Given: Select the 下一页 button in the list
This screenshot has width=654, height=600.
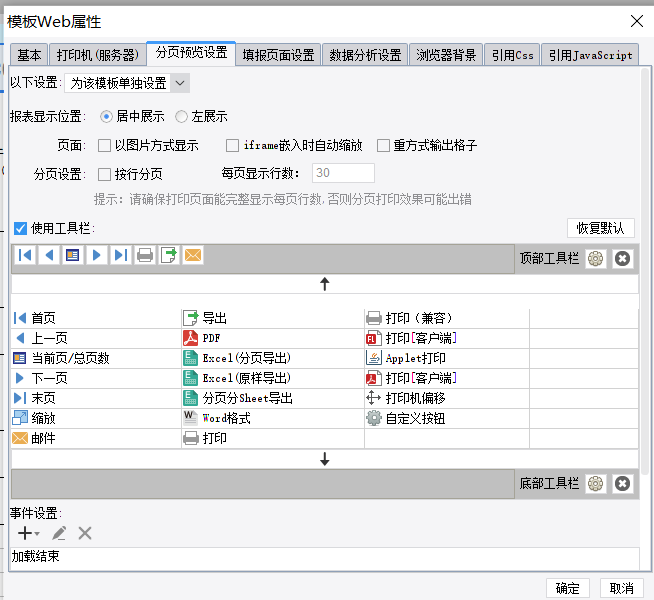Looking at the screenshot, I should [96, 378].
